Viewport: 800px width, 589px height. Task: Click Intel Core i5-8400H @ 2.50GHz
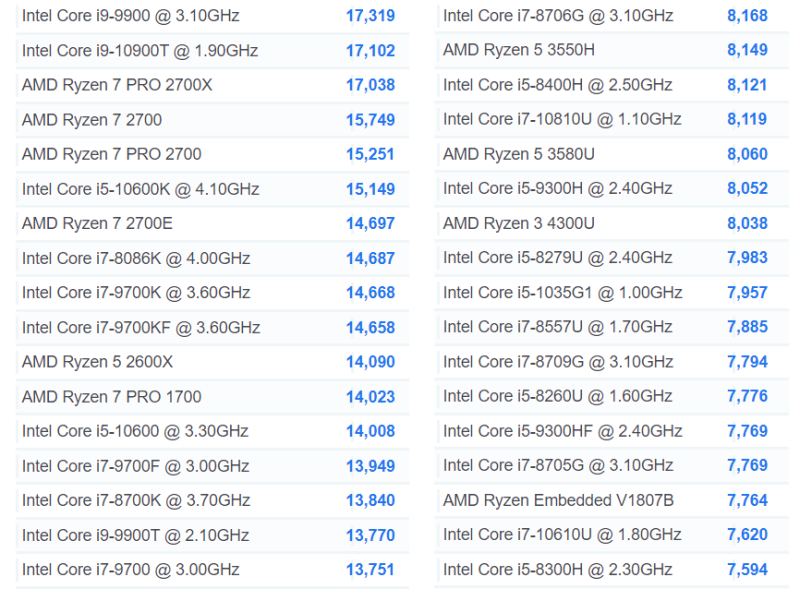point(558,85)
